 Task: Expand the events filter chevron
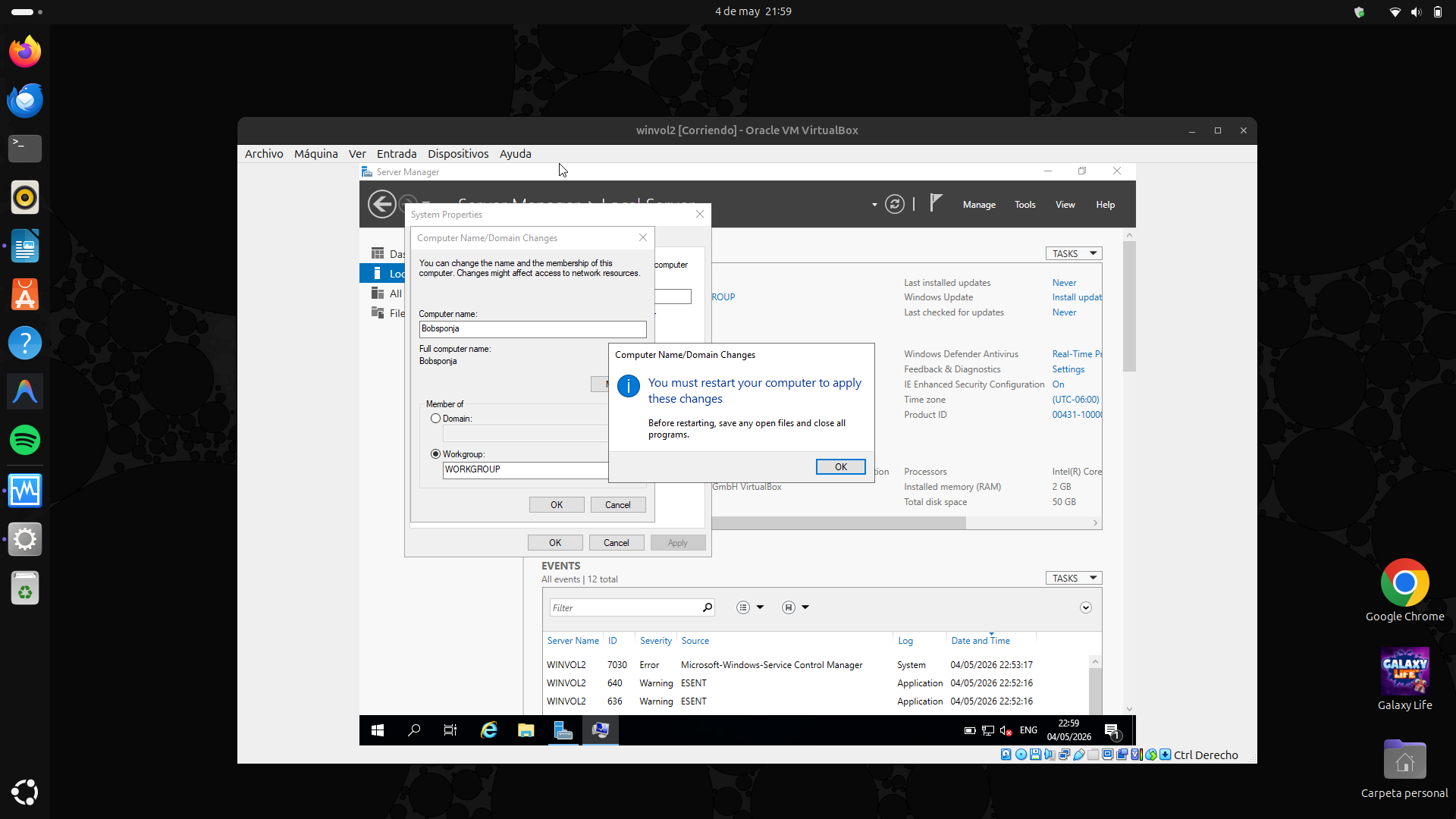click(1086, 607)
